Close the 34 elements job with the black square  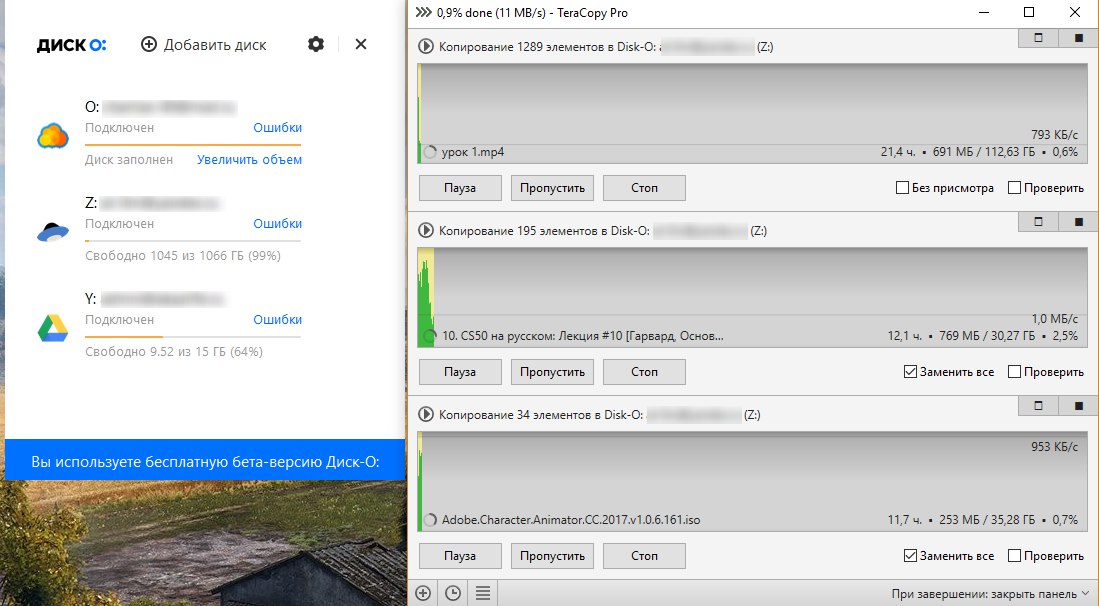coord(1079,405)
